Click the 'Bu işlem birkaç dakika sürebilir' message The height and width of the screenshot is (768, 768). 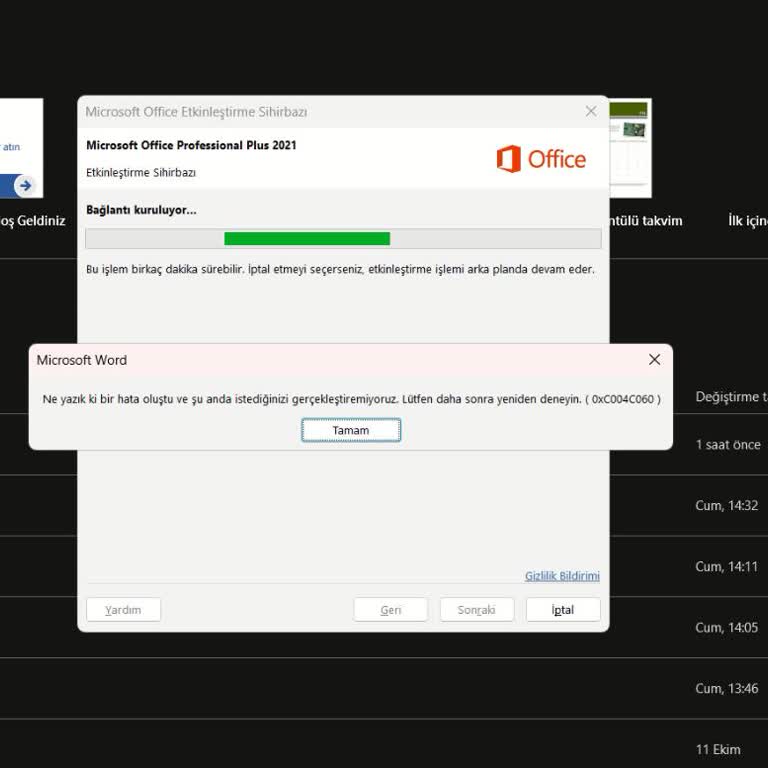coord(340,269)
